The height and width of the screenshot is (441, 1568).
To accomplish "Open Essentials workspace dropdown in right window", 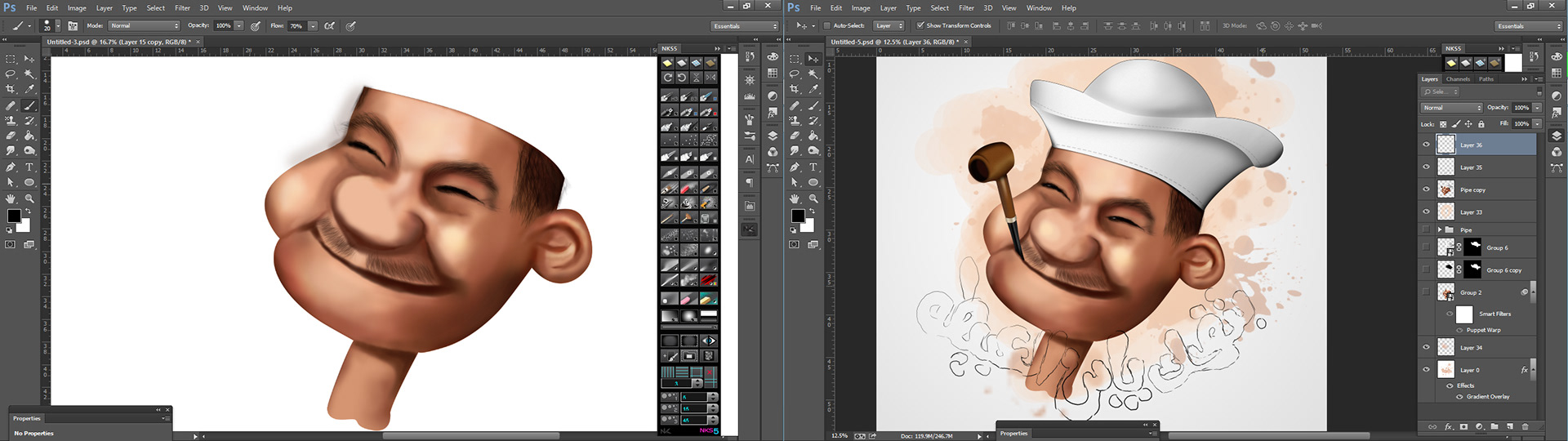I will click(1529, 26).
